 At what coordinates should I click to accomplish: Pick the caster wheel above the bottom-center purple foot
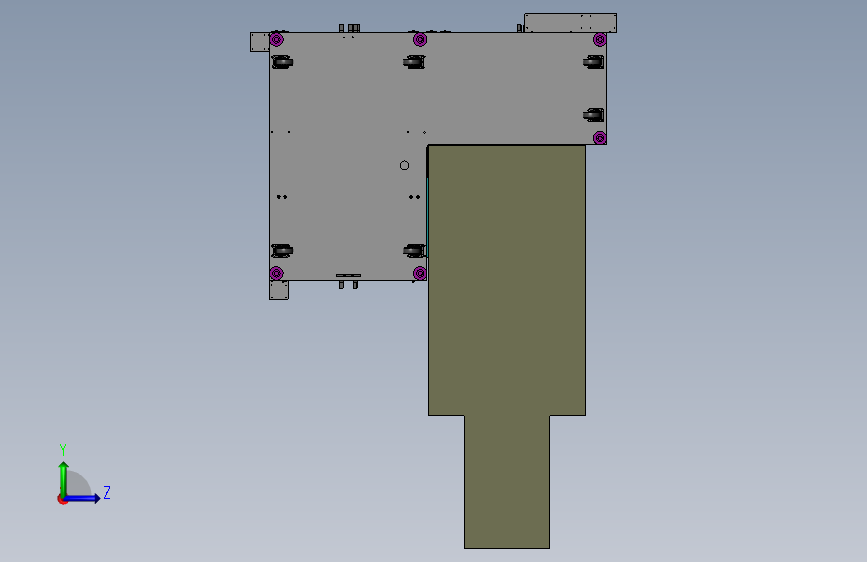414,251
